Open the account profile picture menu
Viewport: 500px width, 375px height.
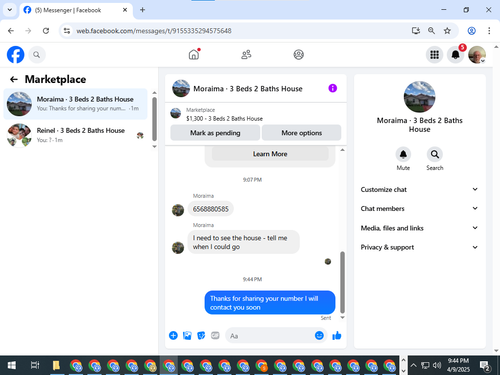coord(477,55)
